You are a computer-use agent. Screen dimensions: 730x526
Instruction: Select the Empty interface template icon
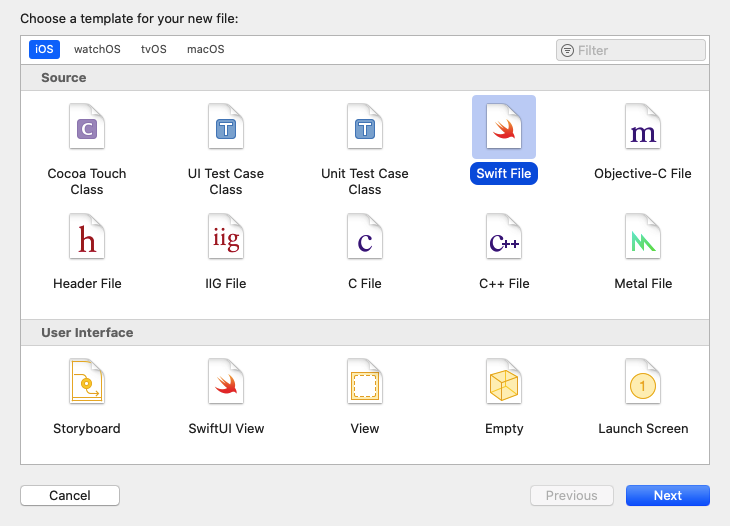(504, 382)
